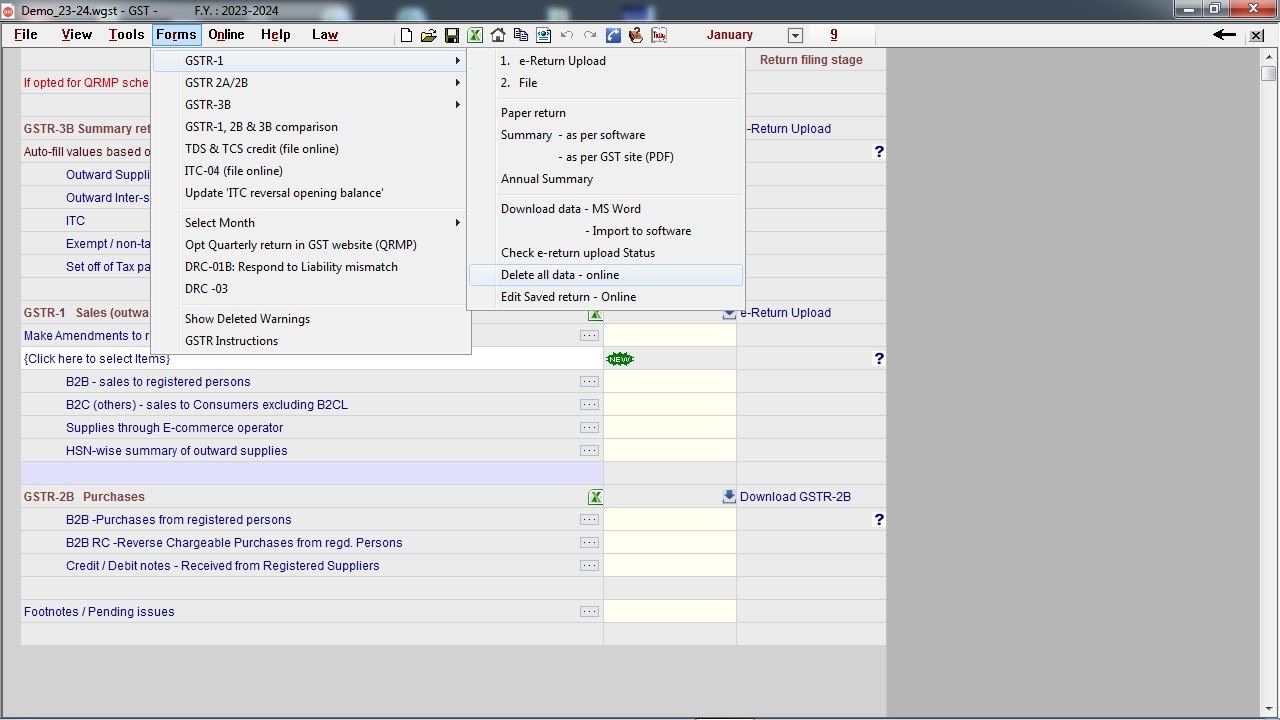Viewport: 1280px width, 720px height.
Task: Click the blue phone call icon
Action: pos(613,35)
